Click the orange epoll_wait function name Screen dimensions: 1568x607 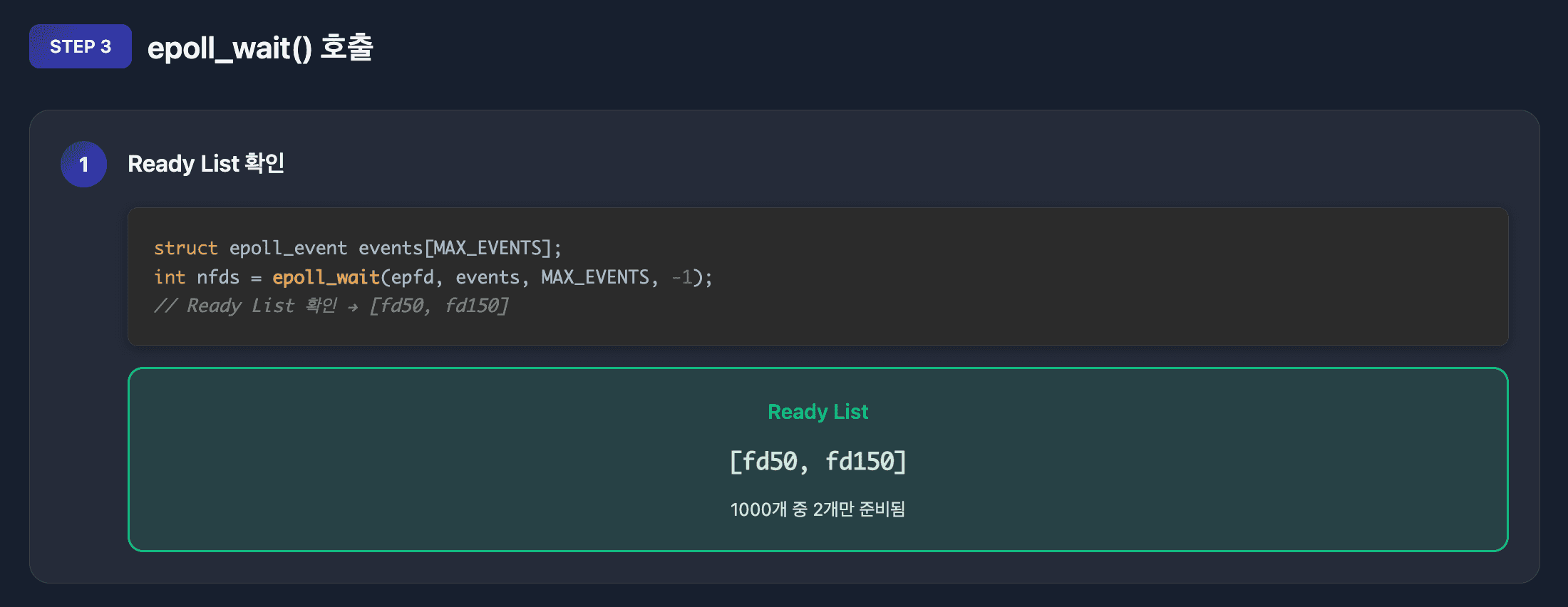326,277
